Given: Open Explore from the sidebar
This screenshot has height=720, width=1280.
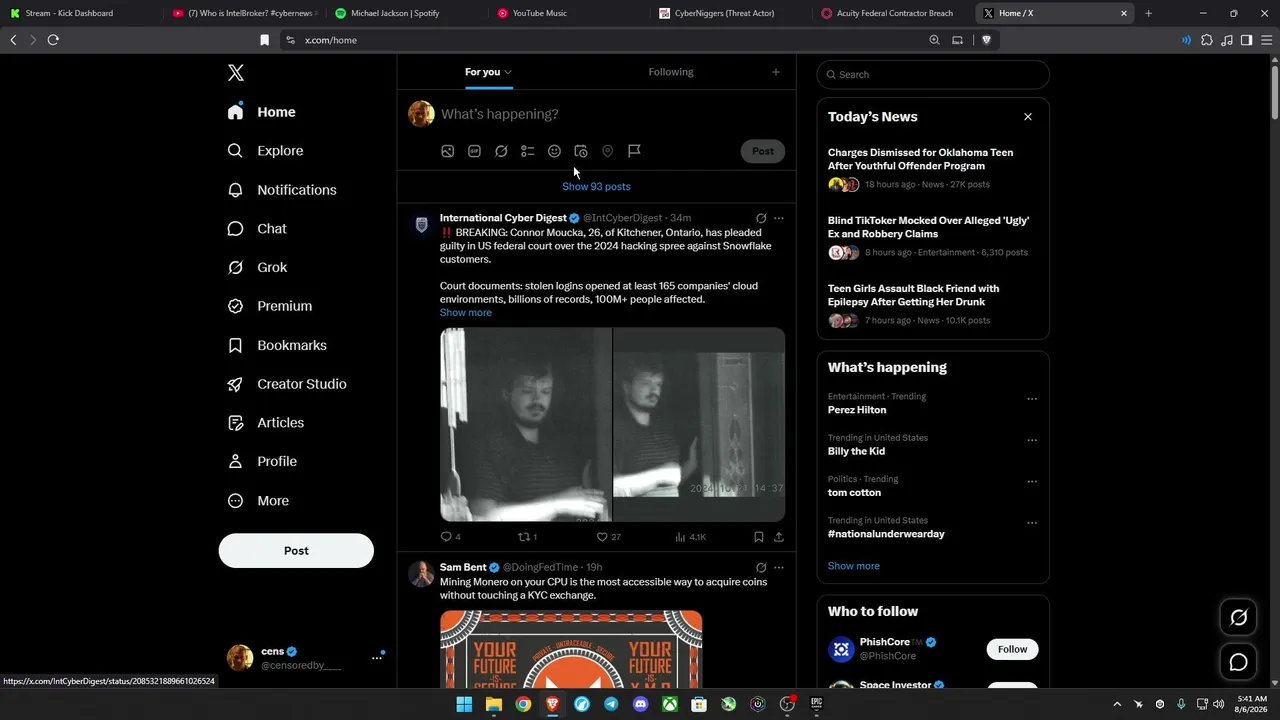Looking at the screenshot, I should pyautogui.click(x=266, y=151).
